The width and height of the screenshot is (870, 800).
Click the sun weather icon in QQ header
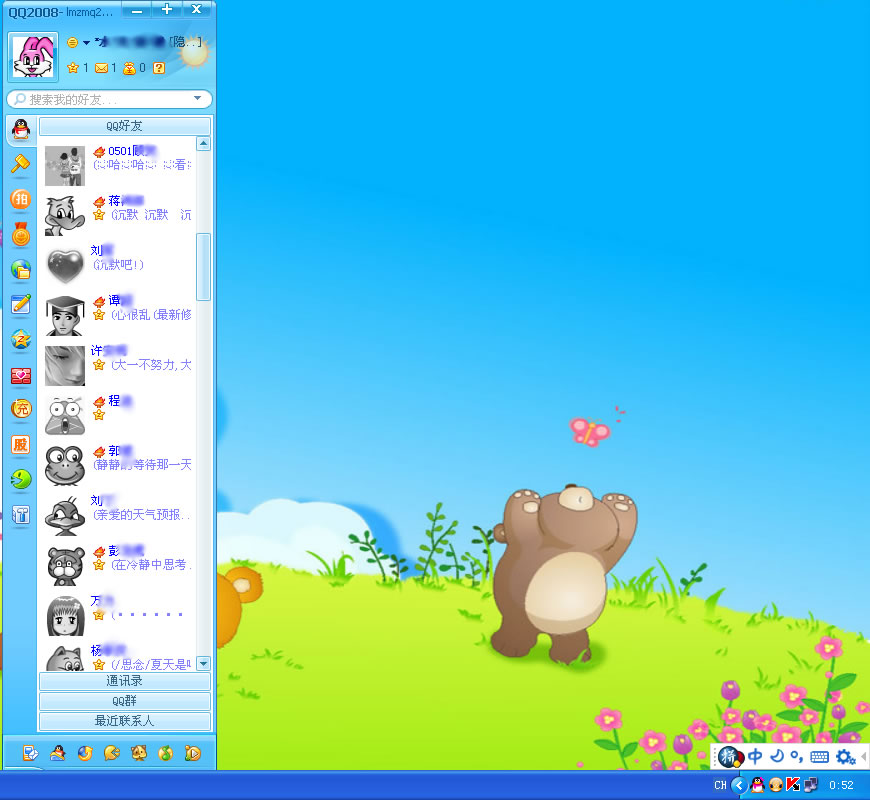click(194, 54)
